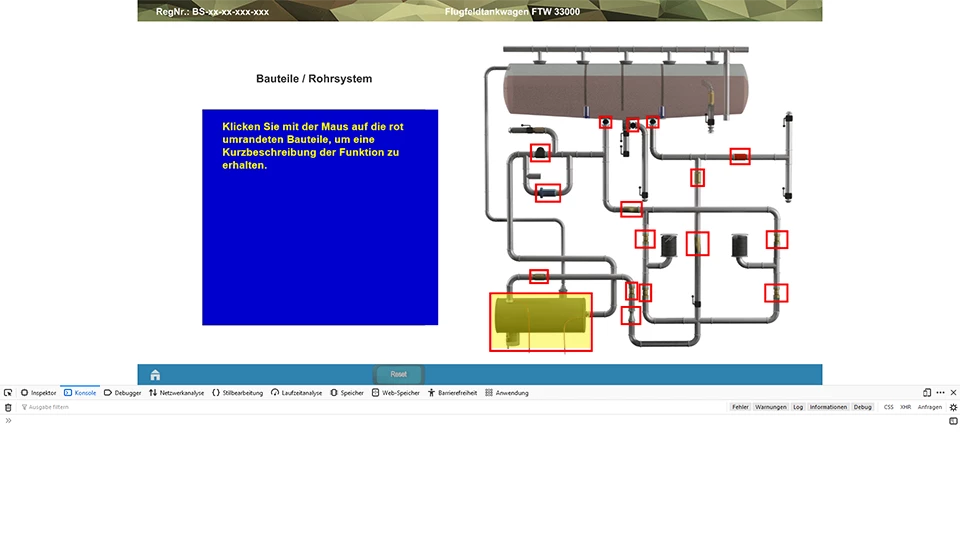Select the lowest valve on the far-right vertical pipe

point(776,293)
